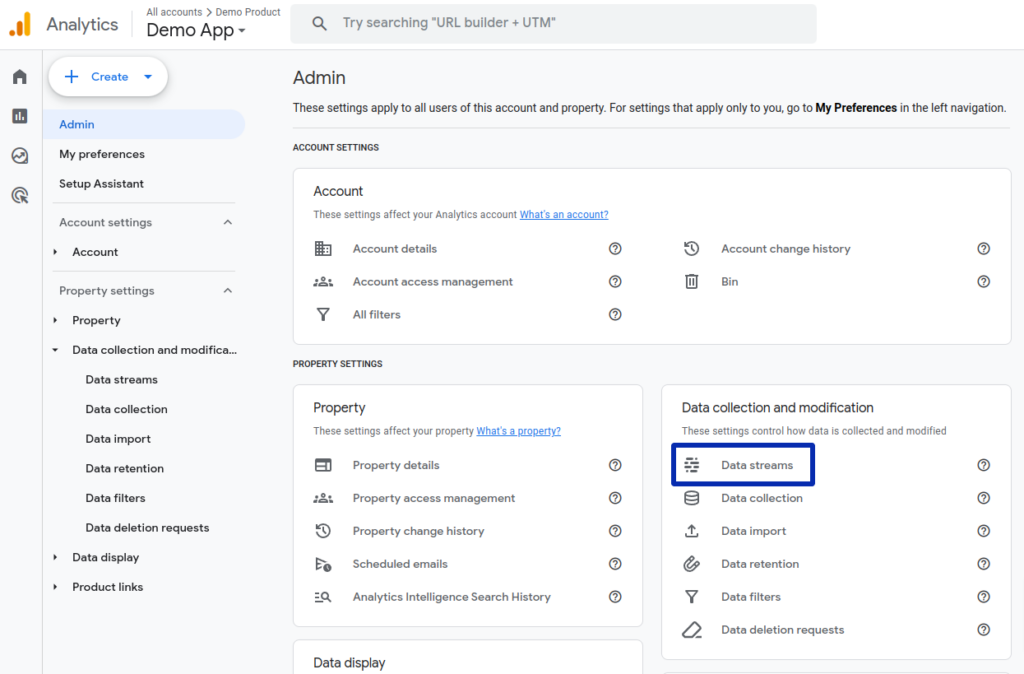Open Scheduled emails setting

[400, 564]
